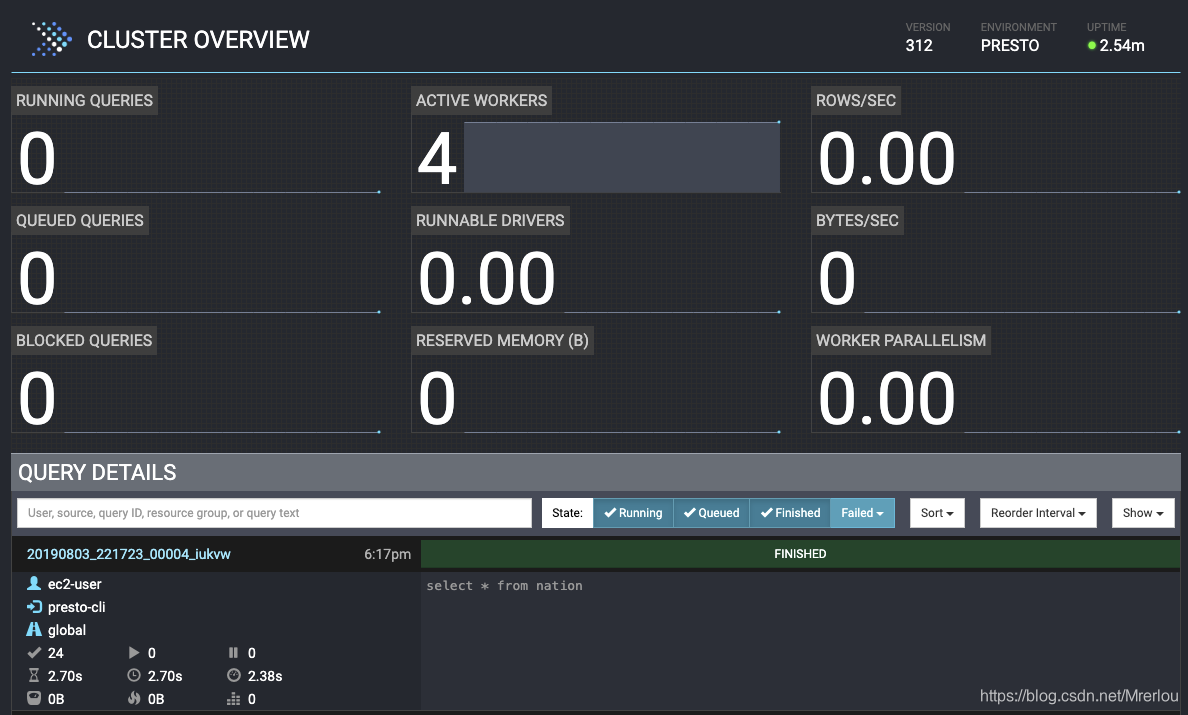This screenshot has height=715, width=1188.
Task: Toggle the Running state filter
Action: pyautogui.click(x=633, y=513)
